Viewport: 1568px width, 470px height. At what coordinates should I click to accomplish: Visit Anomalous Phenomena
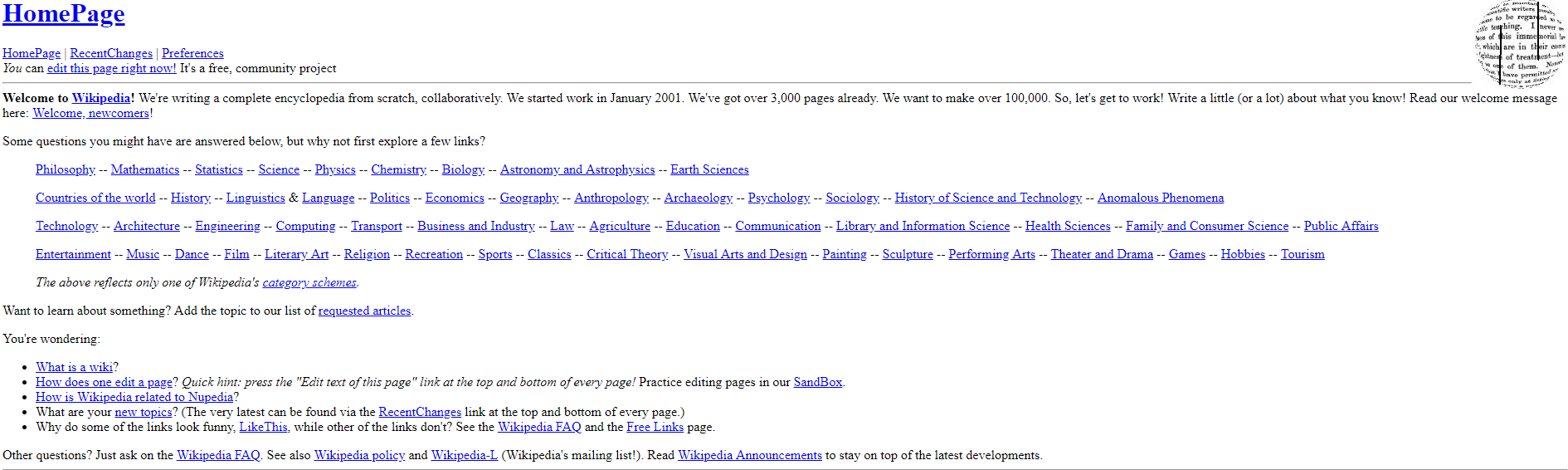(x=1161, y=198)
